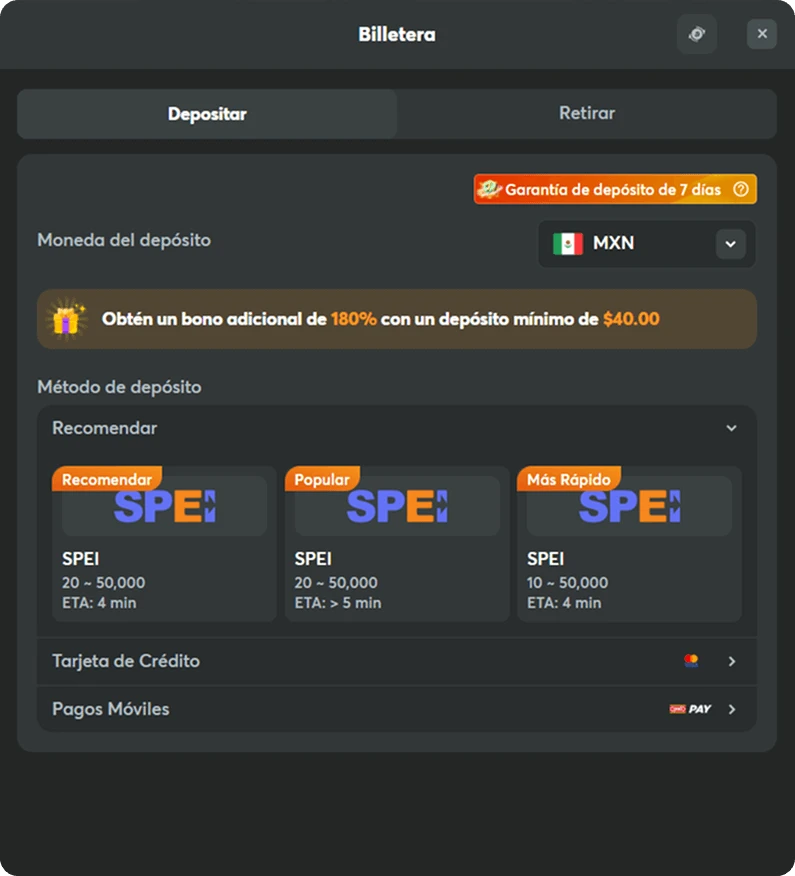The height and width of the screenshot is (876, 795).
Task: Click the money icon on the guarantee banner
Action: (489, 188)
